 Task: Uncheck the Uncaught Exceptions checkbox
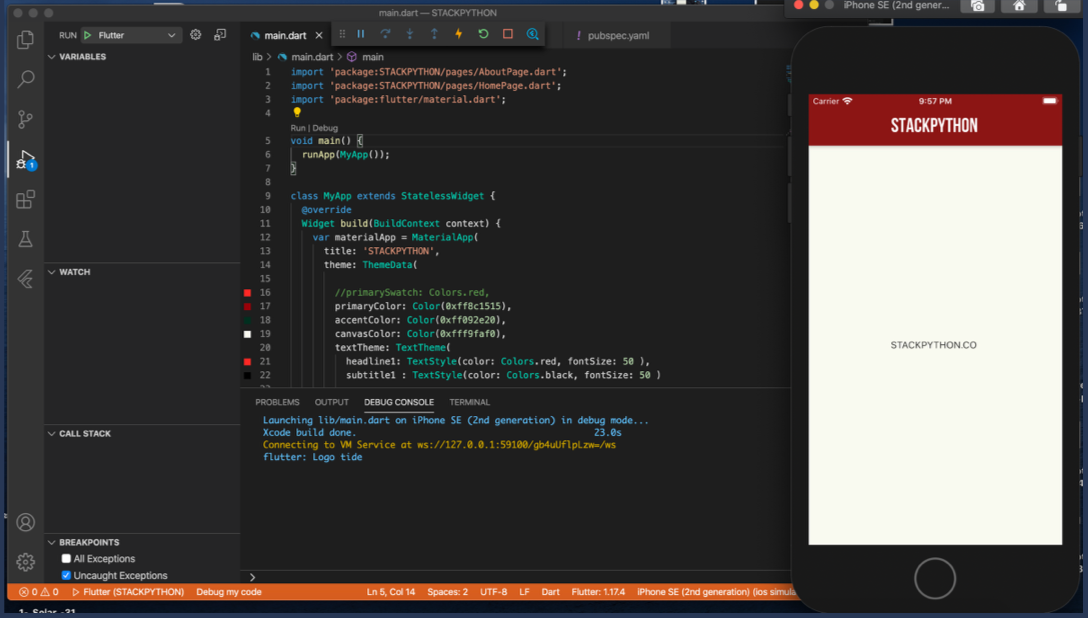(65, 575)
